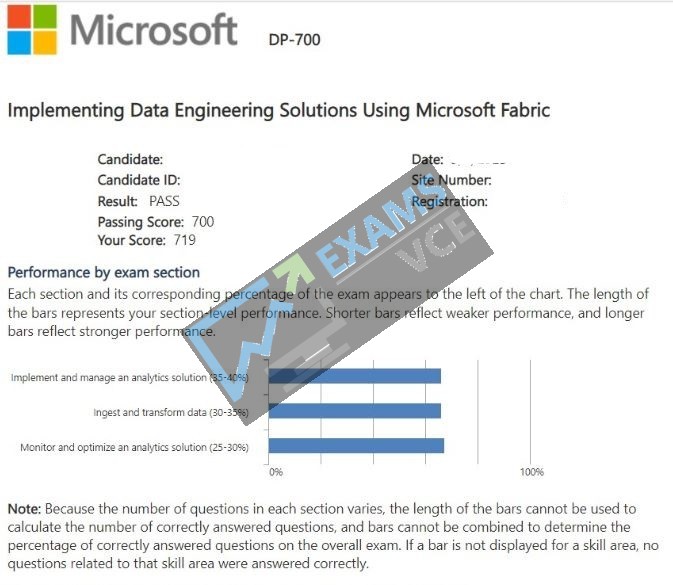The image size is (673, 585).
Task: Click the Implement and manage analytics solution bar
Action: click(355, 376)
